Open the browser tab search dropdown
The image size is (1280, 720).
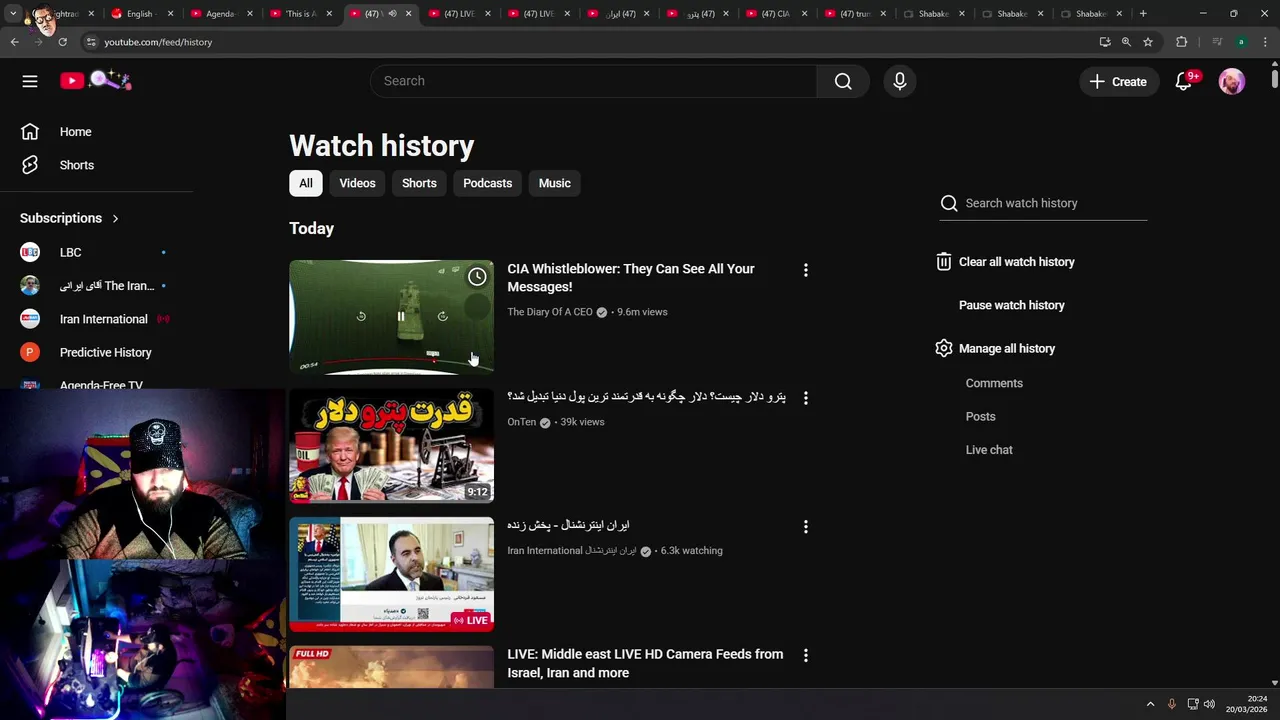click(x=13, y=14)
